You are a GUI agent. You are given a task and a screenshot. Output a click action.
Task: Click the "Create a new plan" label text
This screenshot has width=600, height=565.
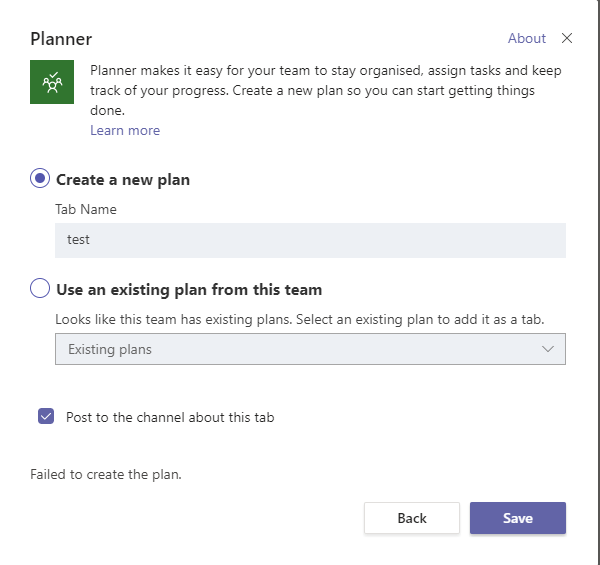pyautogui.click(x=123, y=180)
